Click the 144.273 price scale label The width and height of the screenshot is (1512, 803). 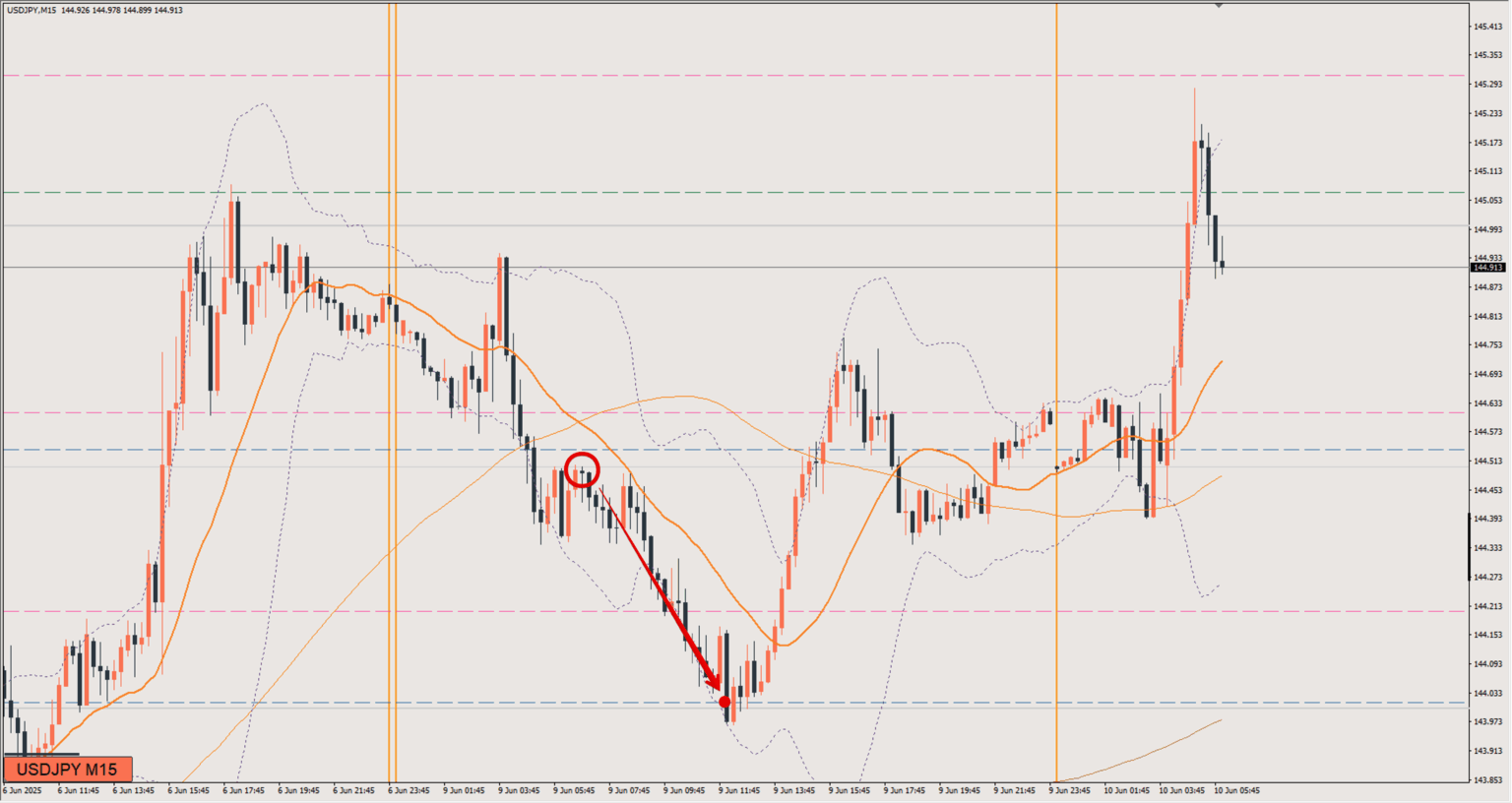[x=1487, y=577]
